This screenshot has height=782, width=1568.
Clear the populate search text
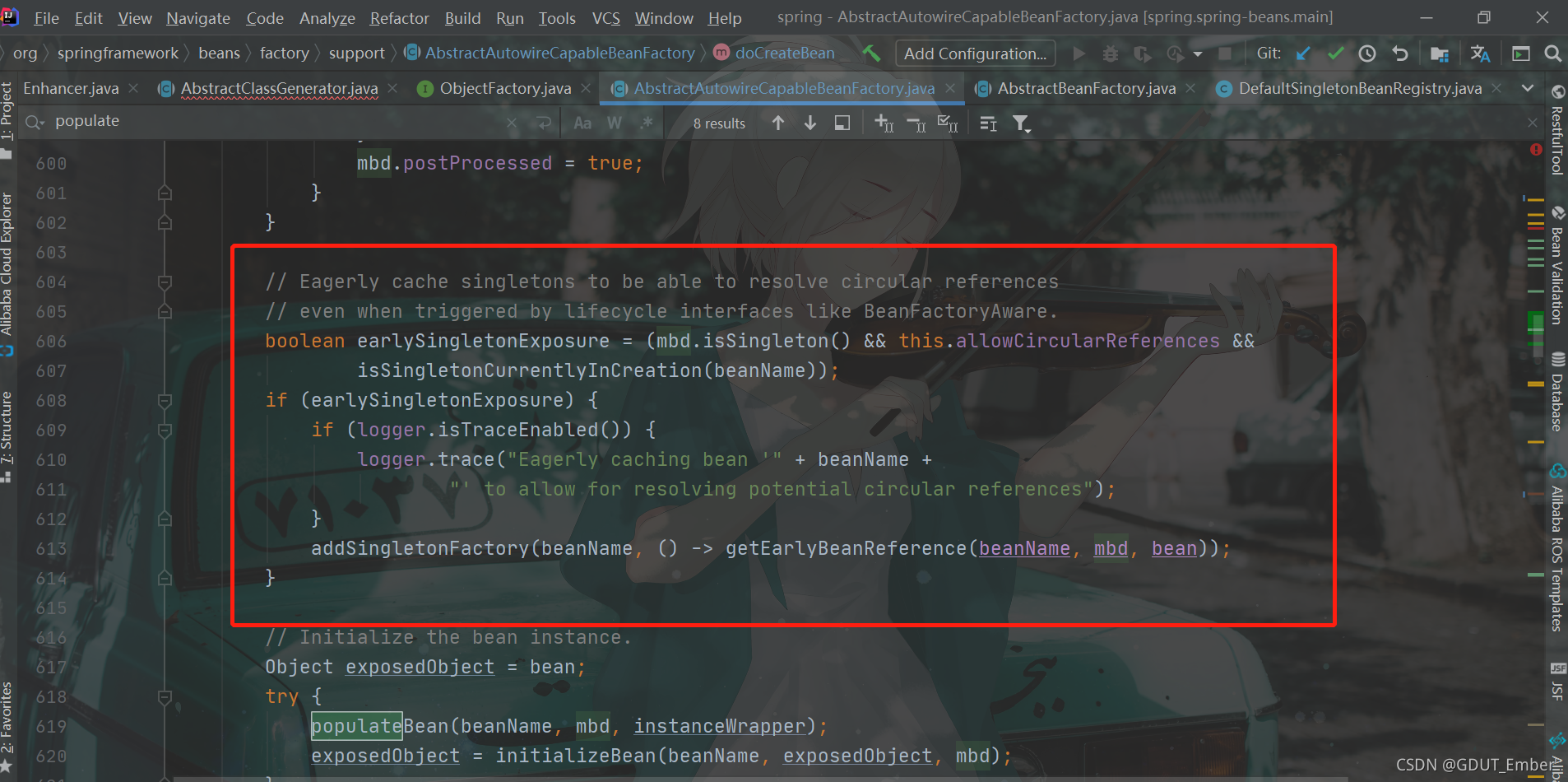(512, 123)
